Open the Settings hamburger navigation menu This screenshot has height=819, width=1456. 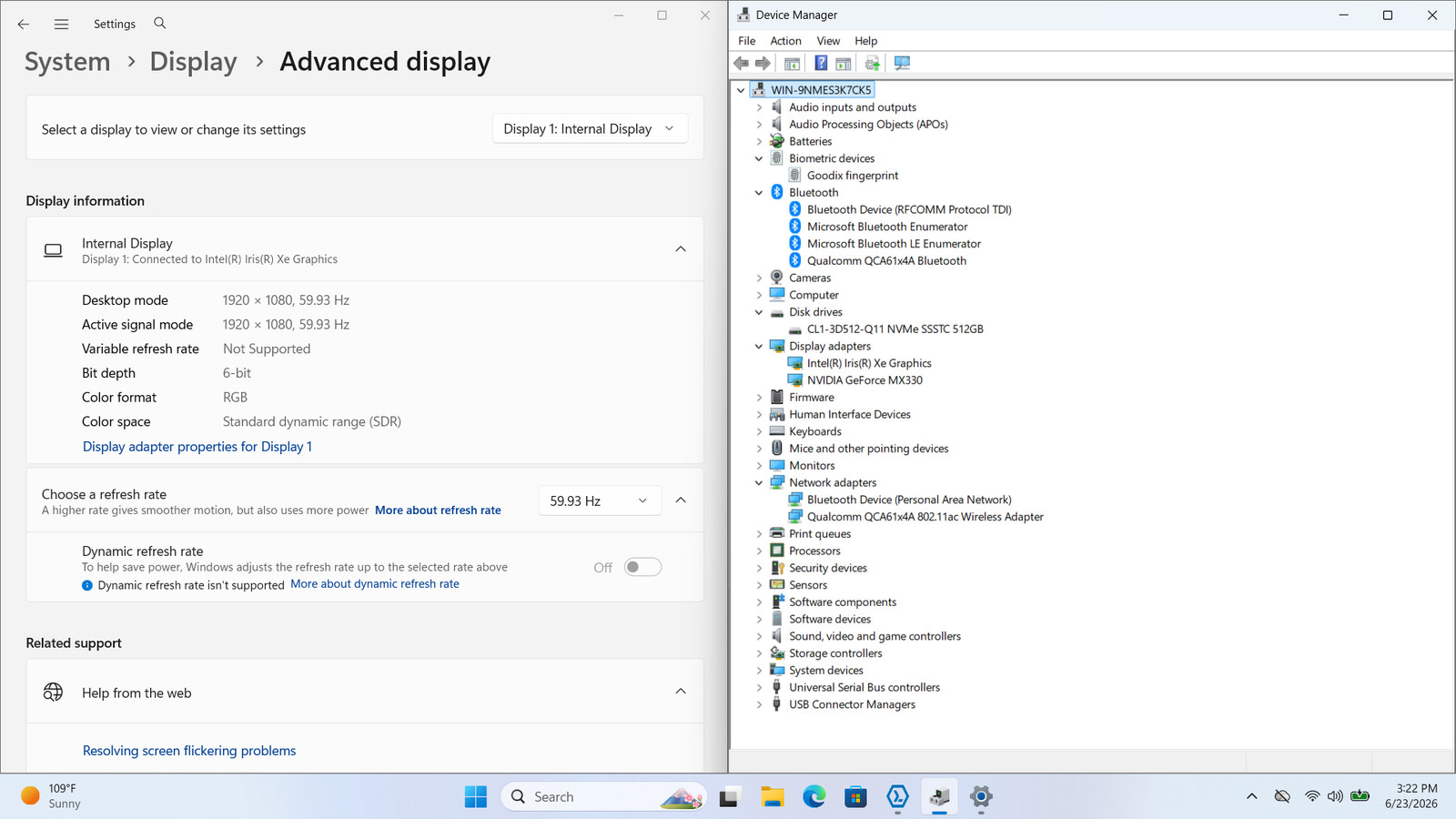point(61,24)
